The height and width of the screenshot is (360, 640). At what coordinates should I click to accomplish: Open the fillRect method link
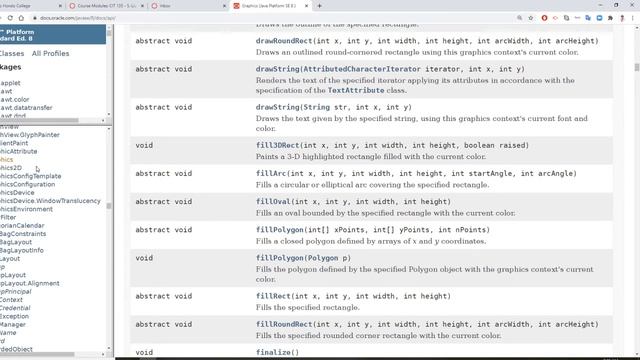pyautogui.click(x=273, y=296)
